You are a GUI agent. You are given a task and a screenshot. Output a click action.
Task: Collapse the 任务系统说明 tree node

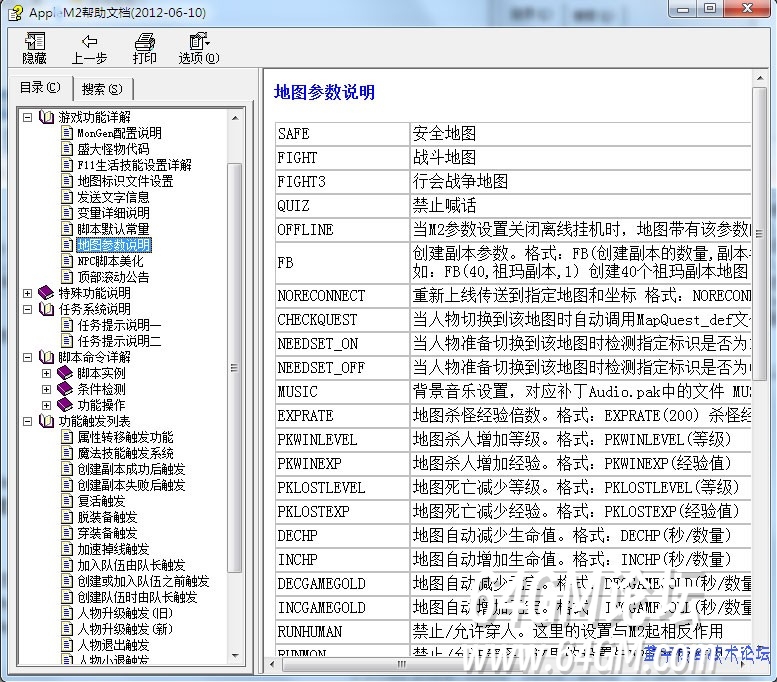click(x=28, y=309)
